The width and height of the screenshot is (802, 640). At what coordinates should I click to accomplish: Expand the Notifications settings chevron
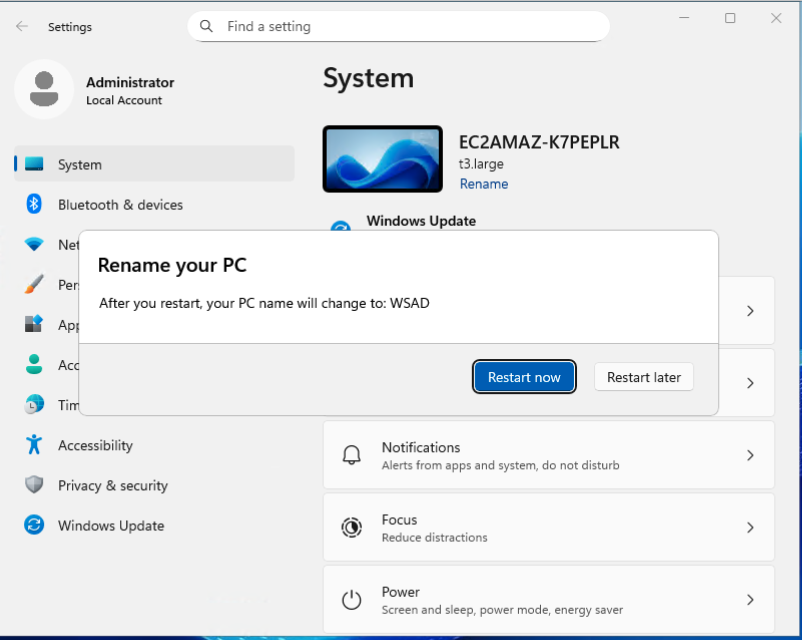(750, 455)
